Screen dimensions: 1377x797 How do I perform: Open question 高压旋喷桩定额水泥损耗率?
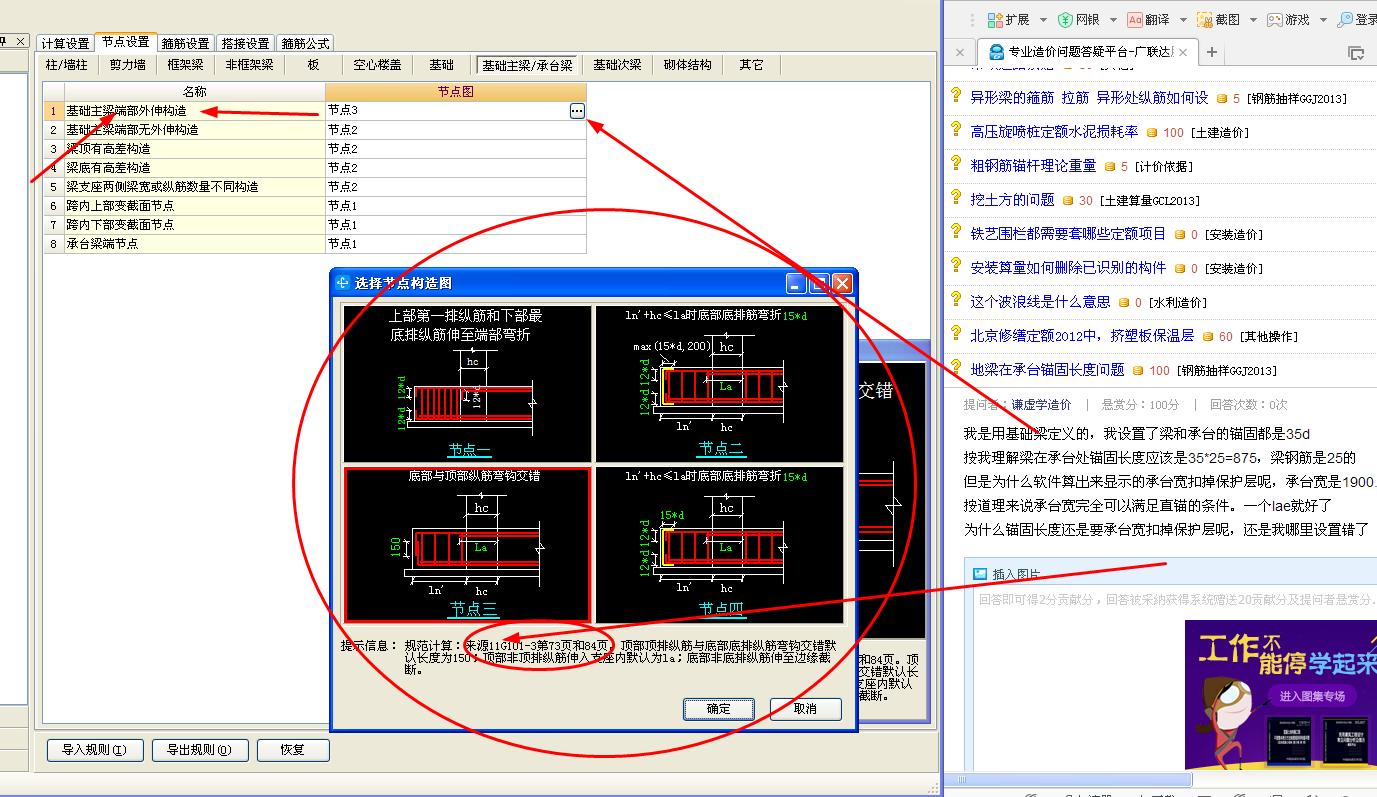pyautogui.click(x=1054, y=132)
